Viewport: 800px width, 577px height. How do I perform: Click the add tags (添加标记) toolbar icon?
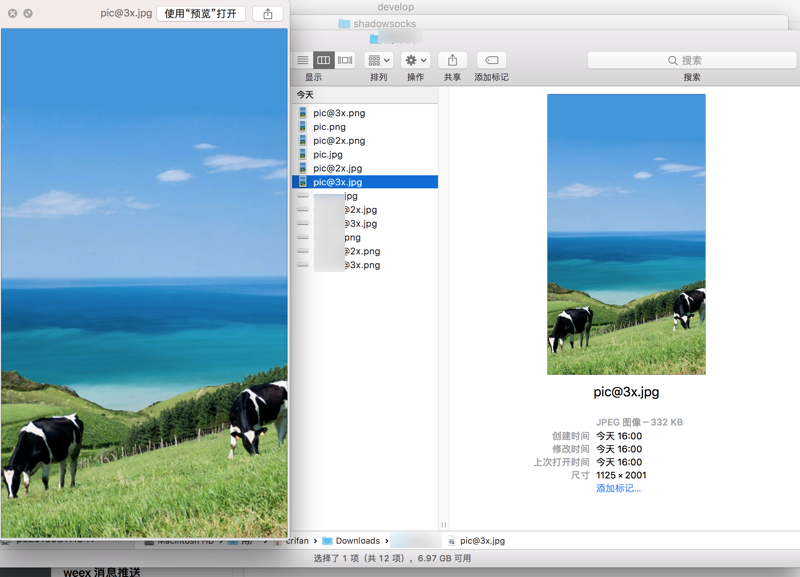(491, 60)
